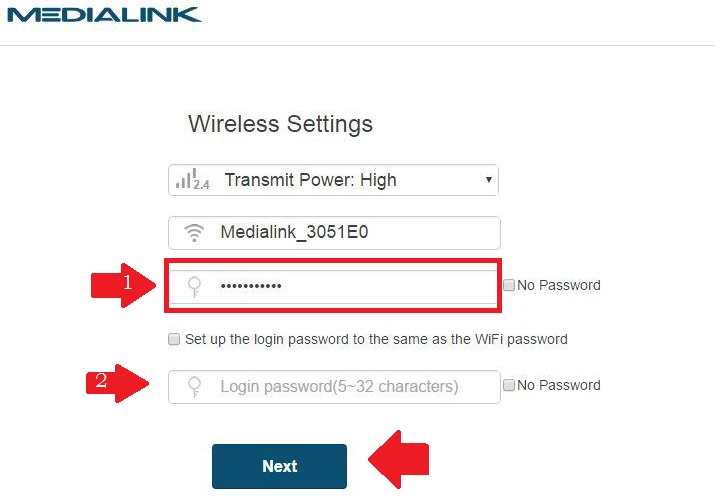Click the key icon in WiFi password field
The width and height of the screenshot is (715, 498).
pos(195,286)
